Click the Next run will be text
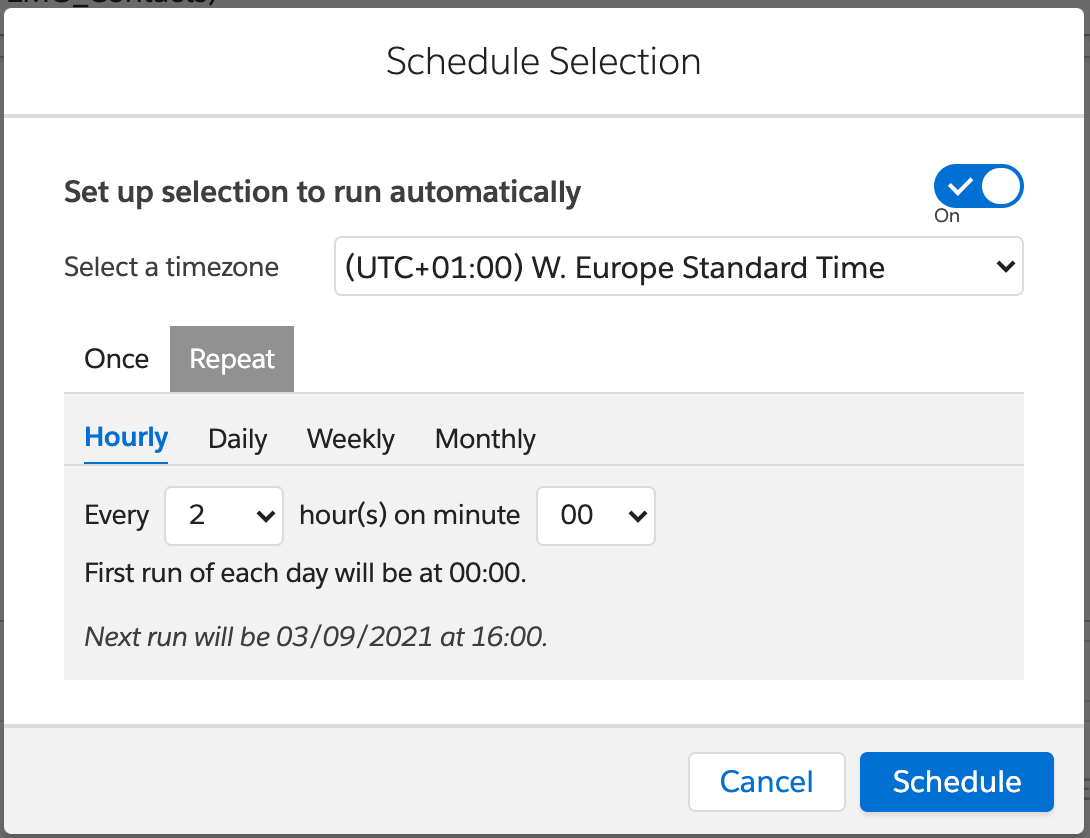This screenshot has width=1090, height=838. 316,637
